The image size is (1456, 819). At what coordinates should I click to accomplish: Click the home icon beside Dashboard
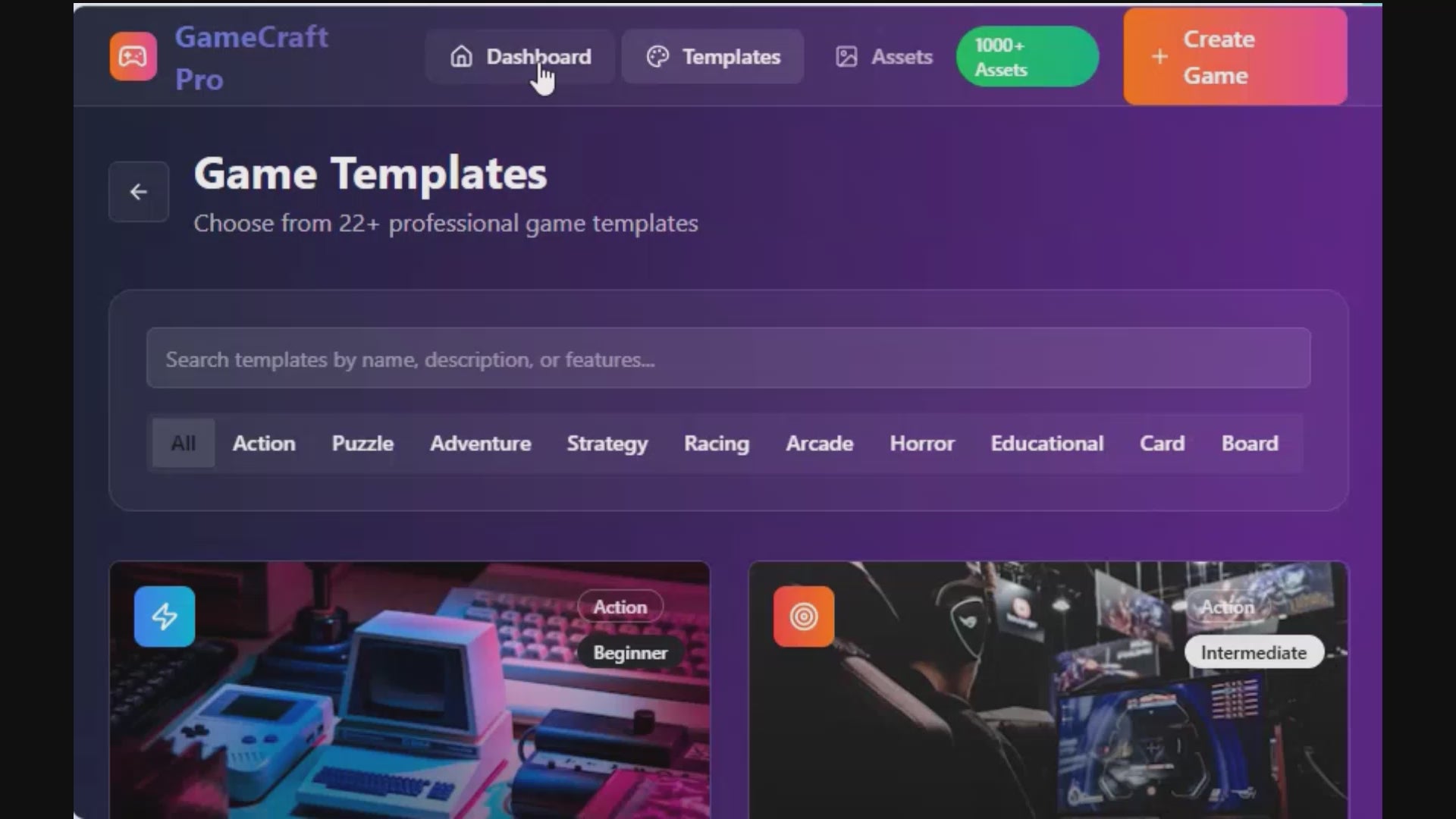pos(461,57)
